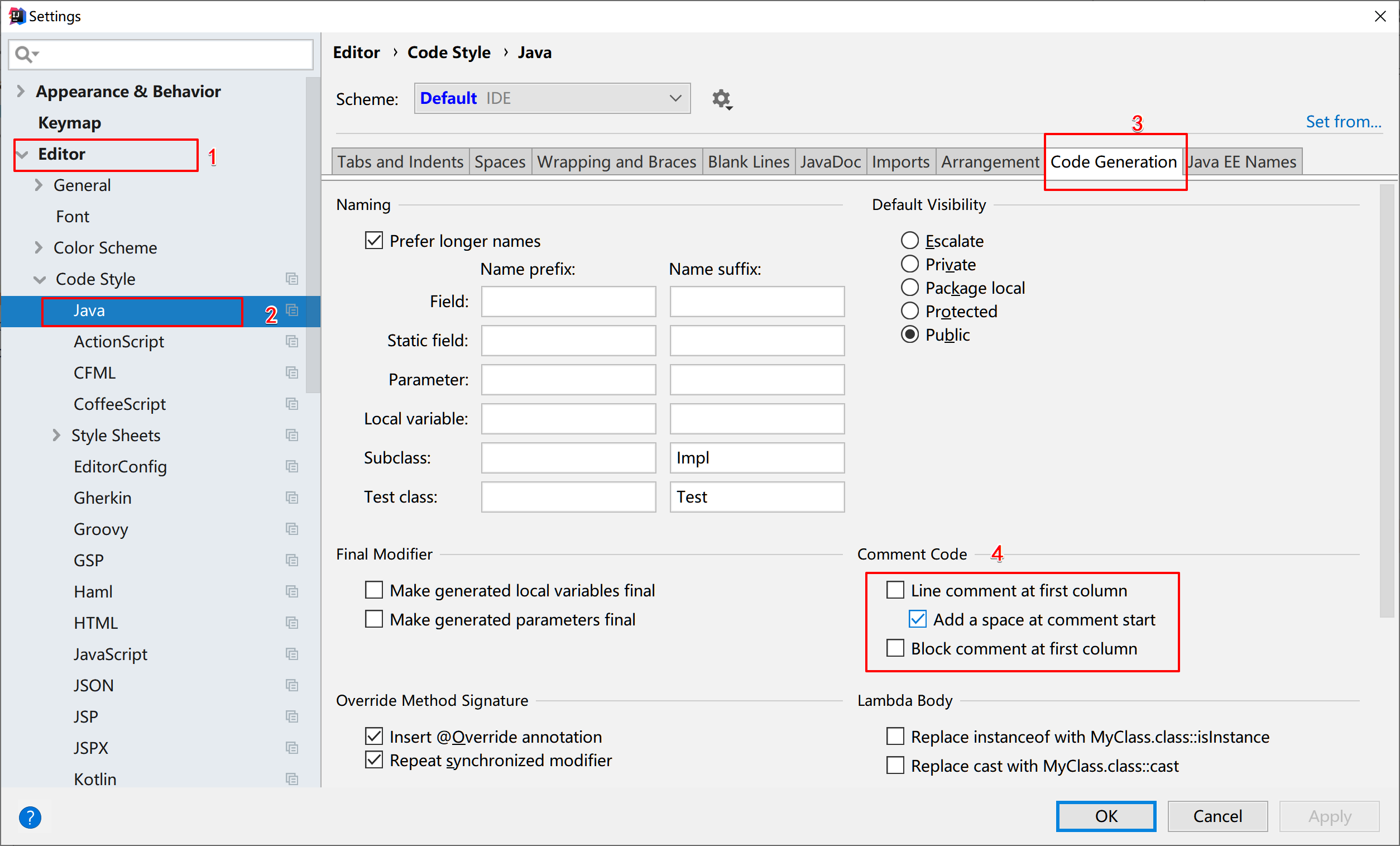This screenshot has height=846, width=1400.
Task: Click the copy icon beside ActionScript
Action: pyautogui.click(x=291, y=342)
